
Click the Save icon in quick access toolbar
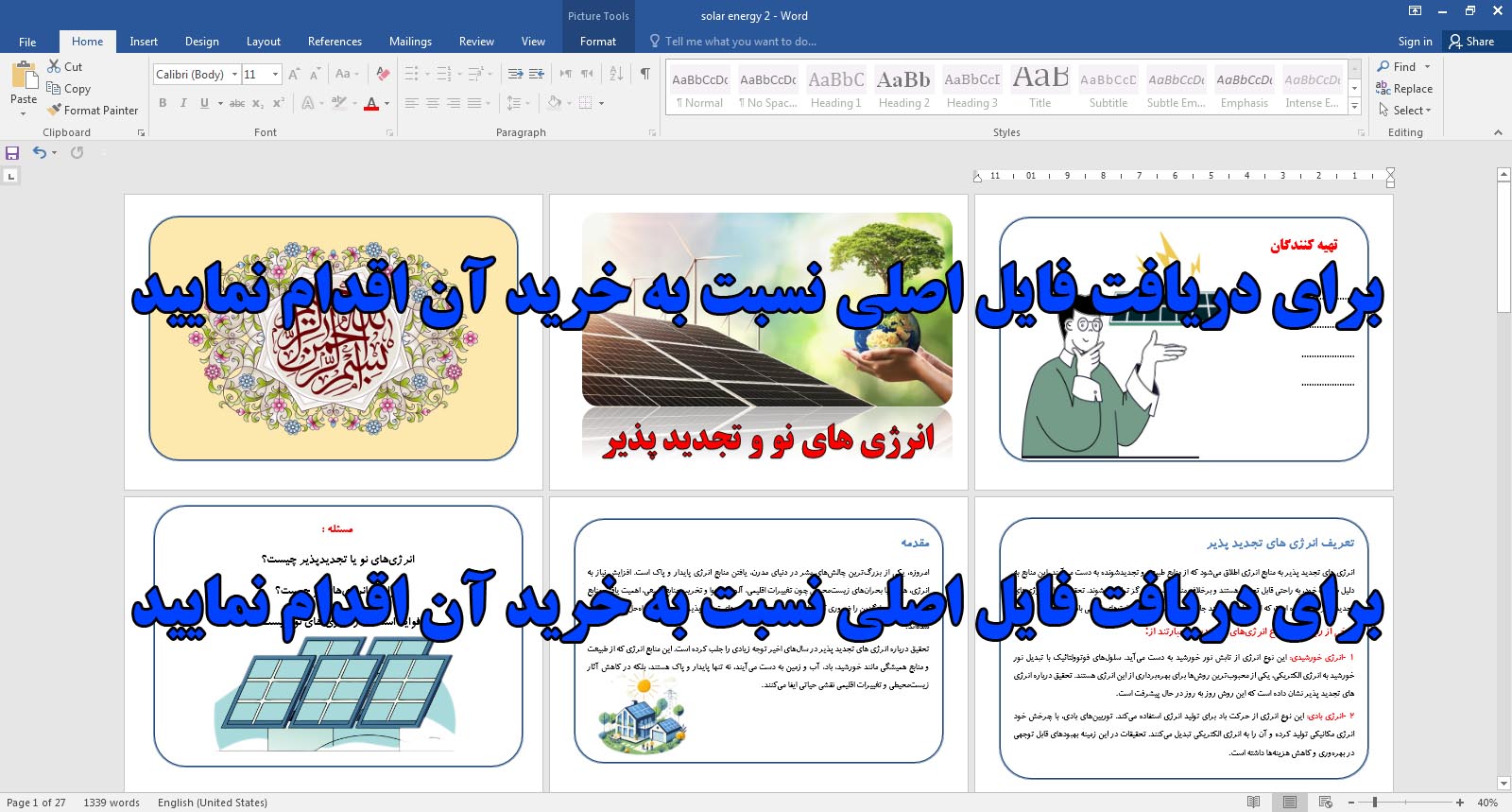click(12, 153)
